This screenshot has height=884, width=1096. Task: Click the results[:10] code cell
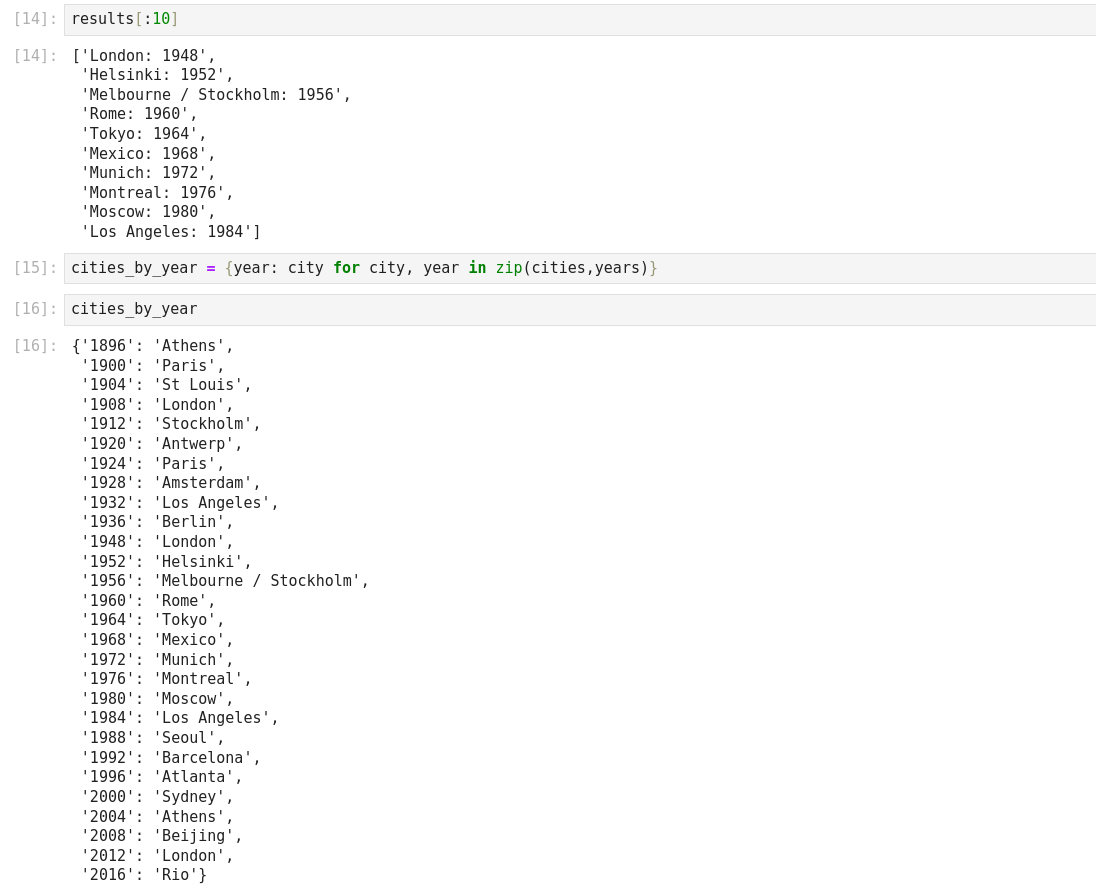click(580, 20)
